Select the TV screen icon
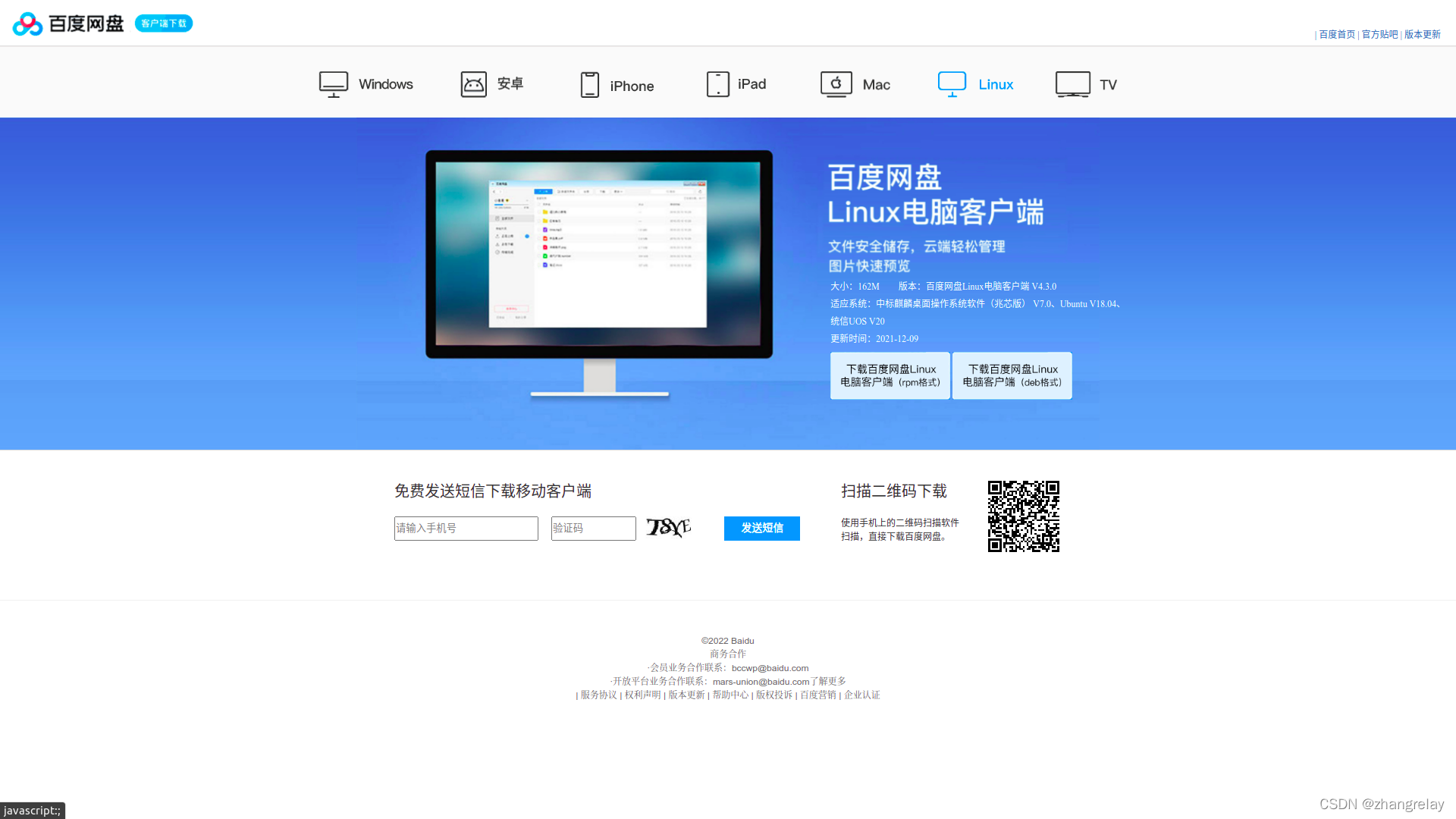 [1072, 84]
